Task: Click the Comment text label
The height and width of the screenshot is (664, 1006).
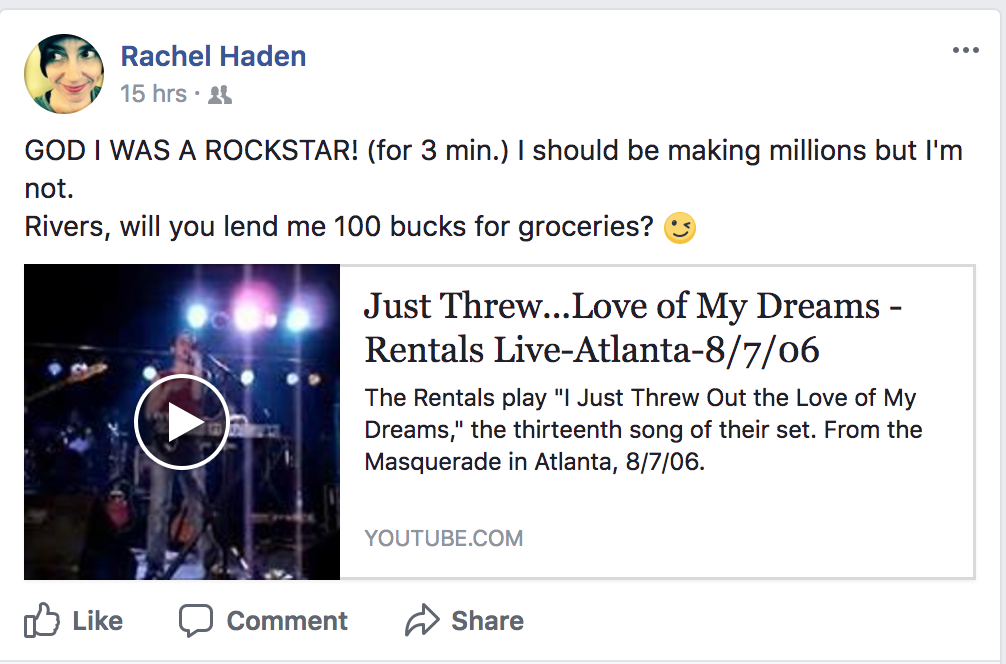Action: tap(287, 621)
